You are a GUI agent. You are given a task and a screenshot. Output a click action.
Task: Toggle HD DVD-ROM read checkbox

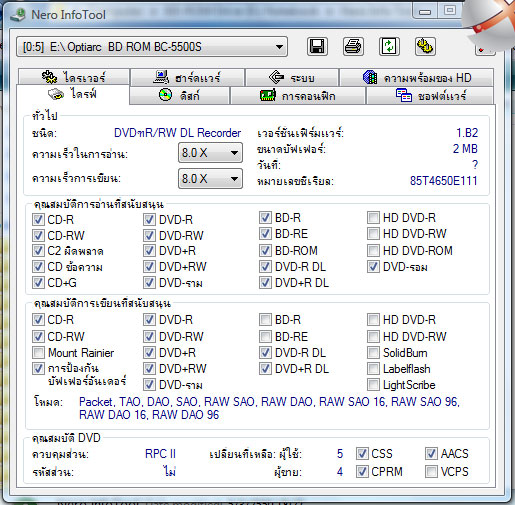pyautogui.click(x=373, y=250)
